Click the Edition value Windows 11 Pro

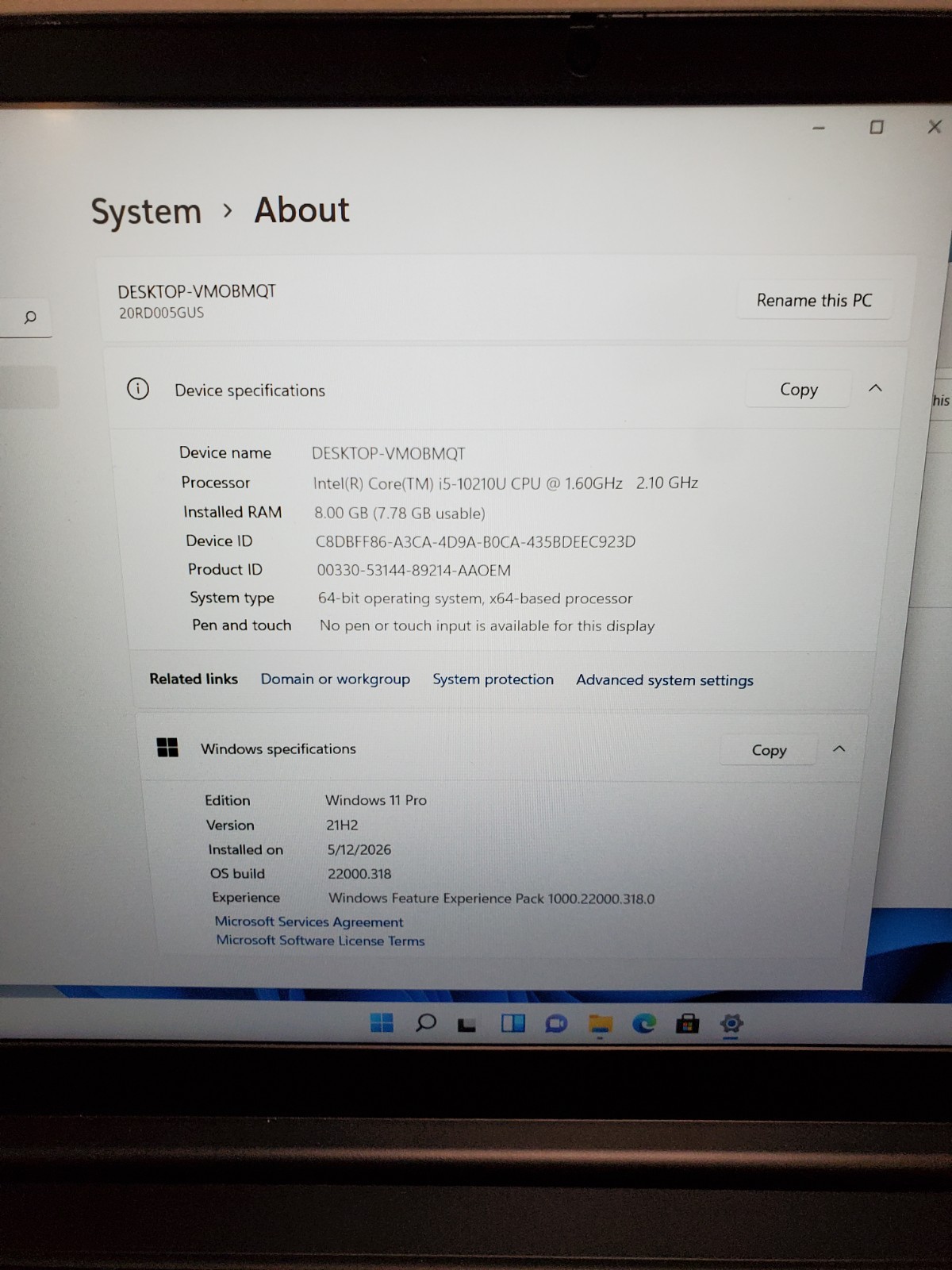pyautogui.click(x=376, y=800)
